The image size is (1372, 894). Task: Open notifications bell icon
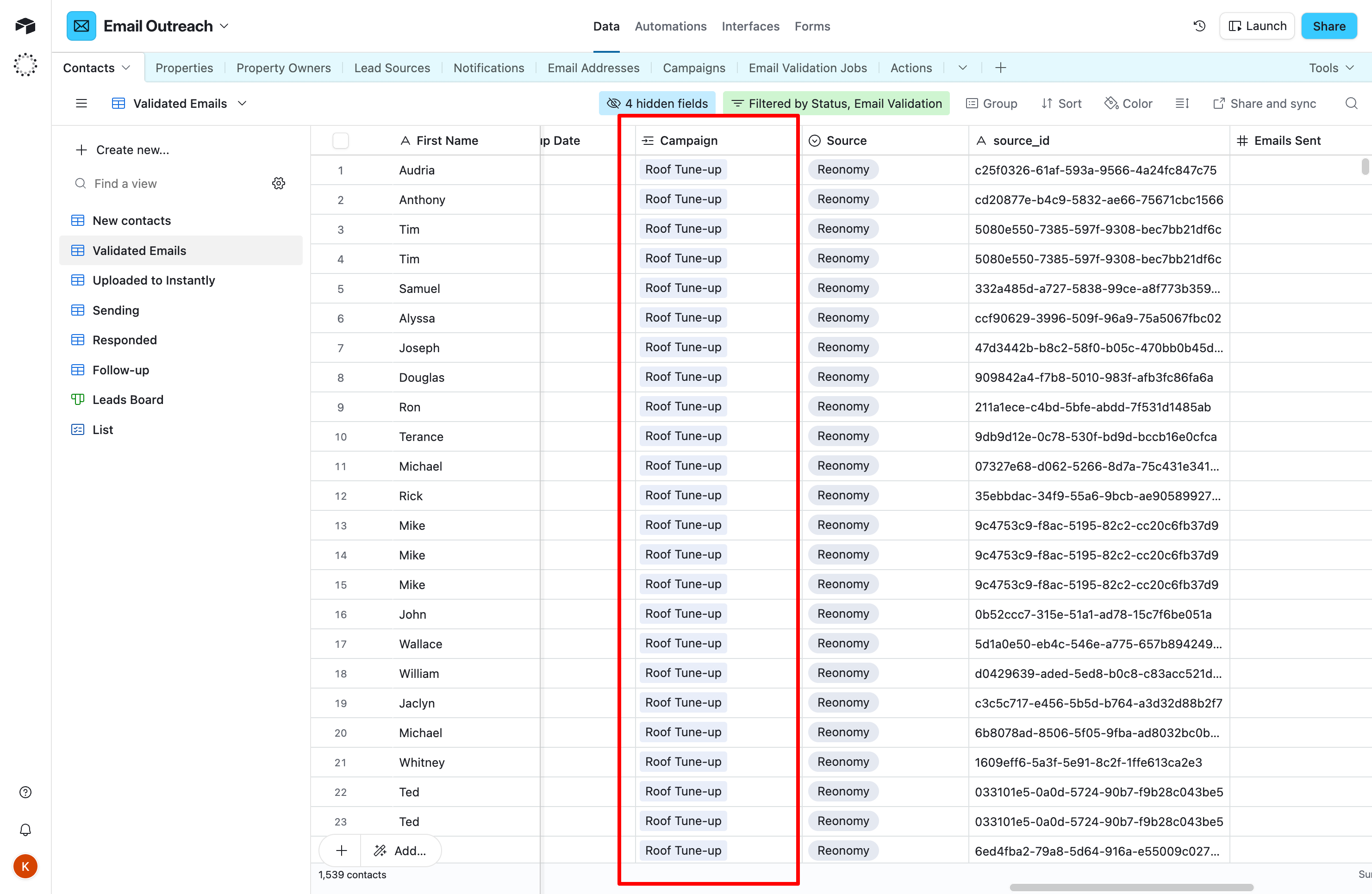25,829
